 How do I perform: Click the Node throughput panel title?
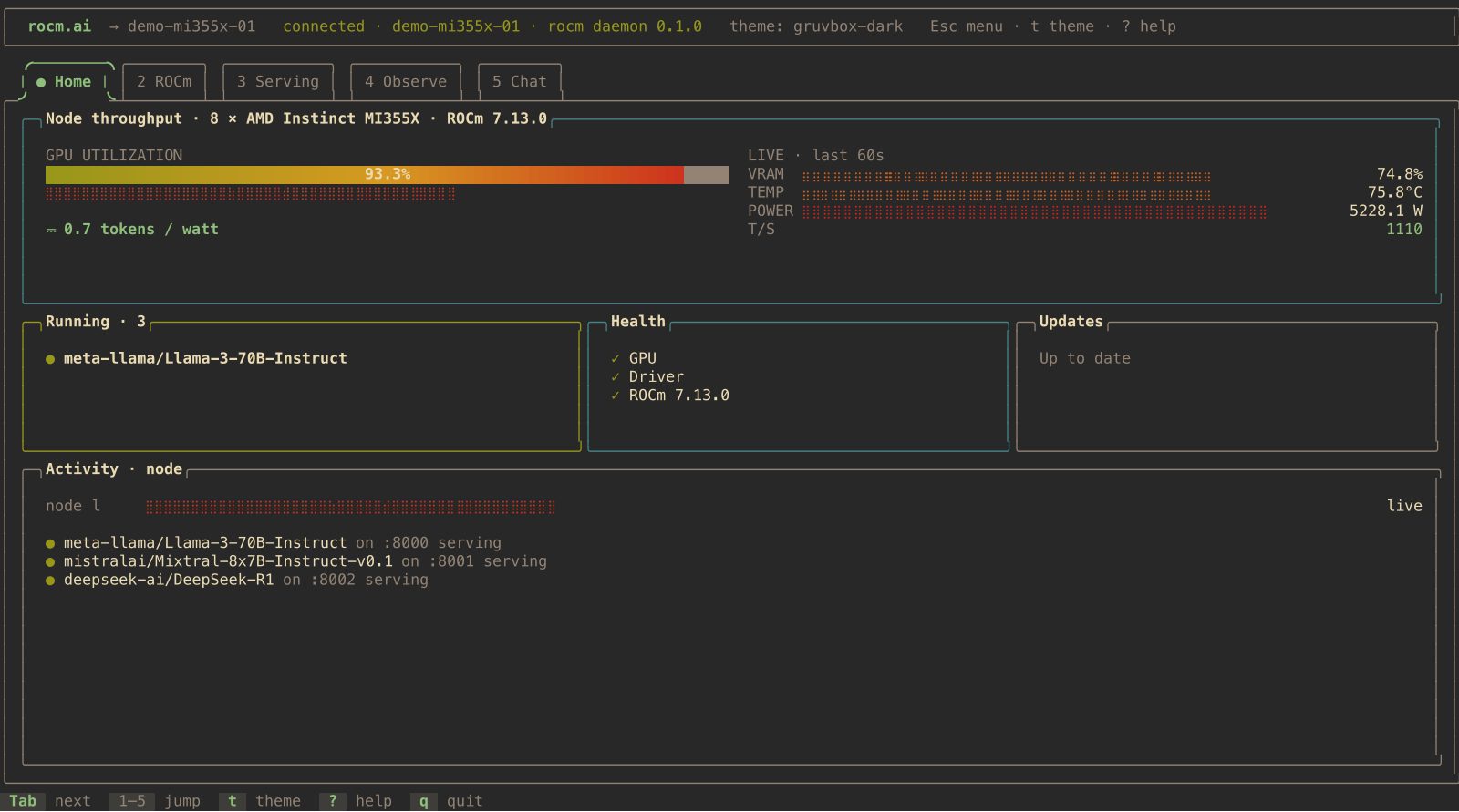click(x=296, y=118)
